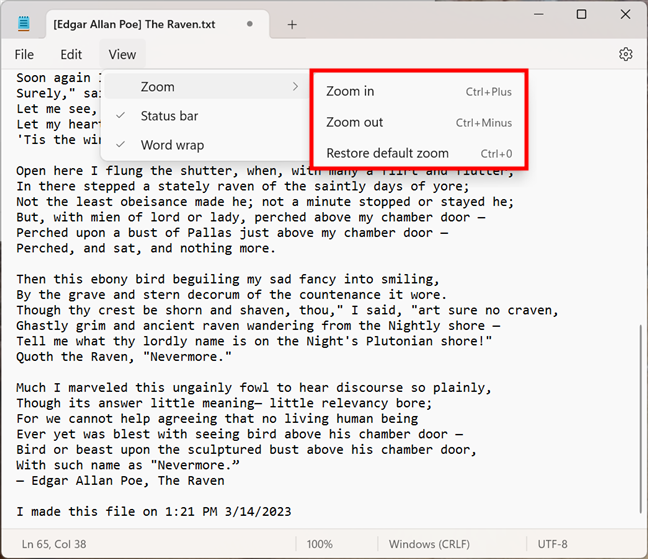Click line starting 'Not the least obeisance'

[x=265, y=202]
